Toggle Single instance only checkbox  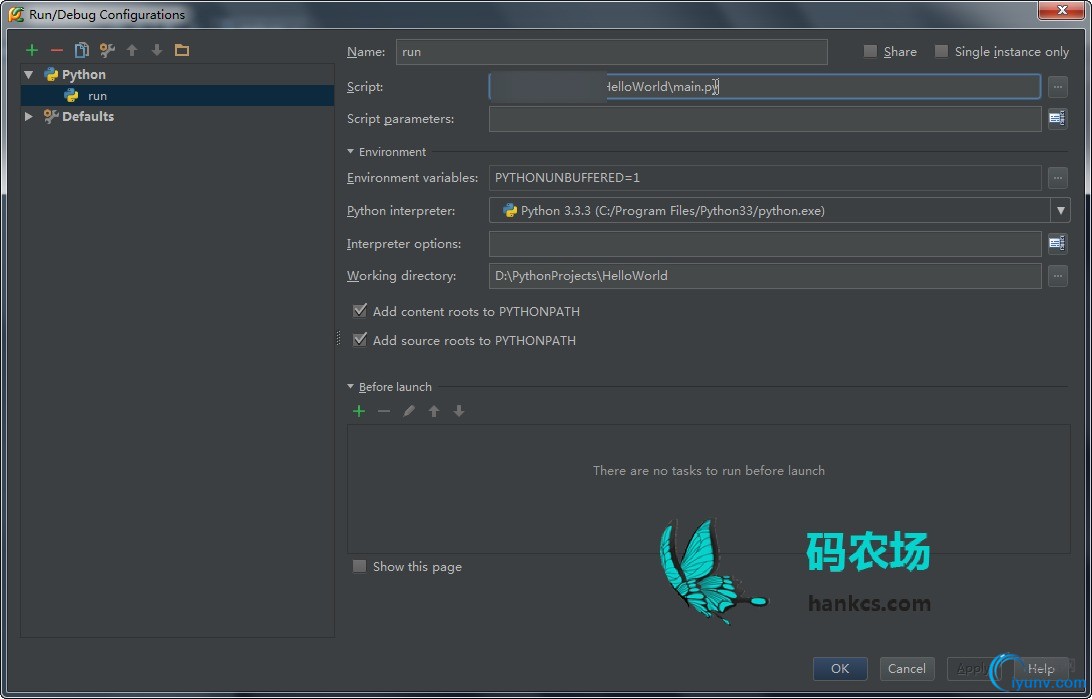(941, 51)
